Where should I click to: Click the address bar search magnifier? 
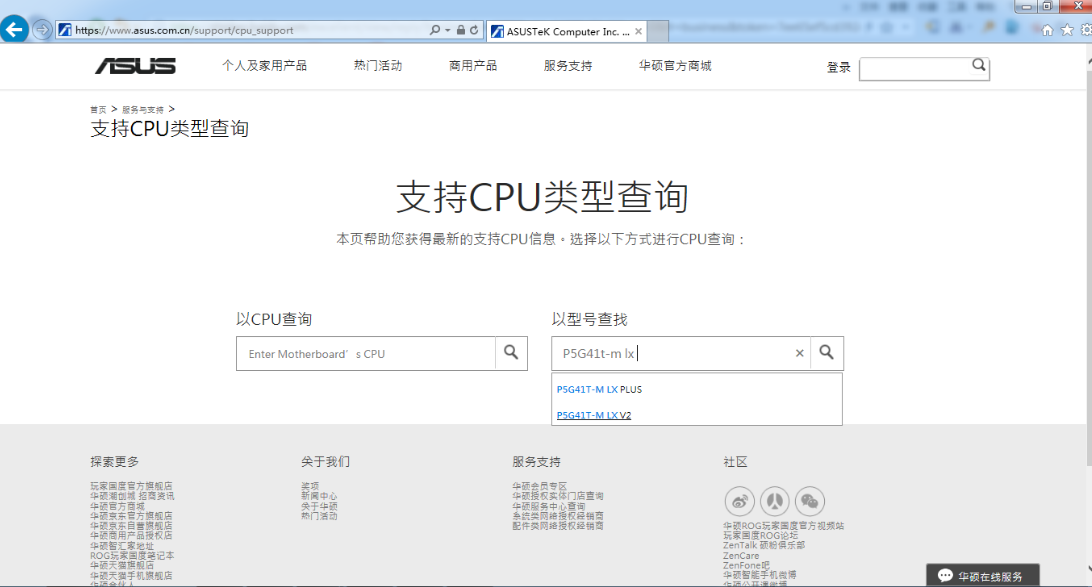pos(435,30)
